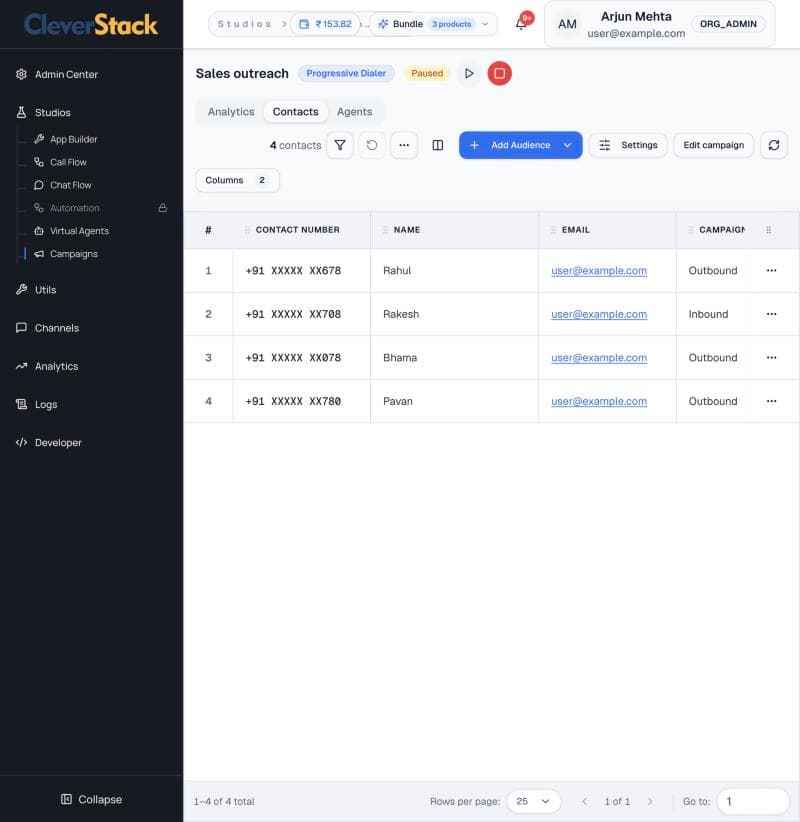Click the Go to page input field
Viewport: 800px width, 822px height.
pyautogui.click(x=753, y=801)
